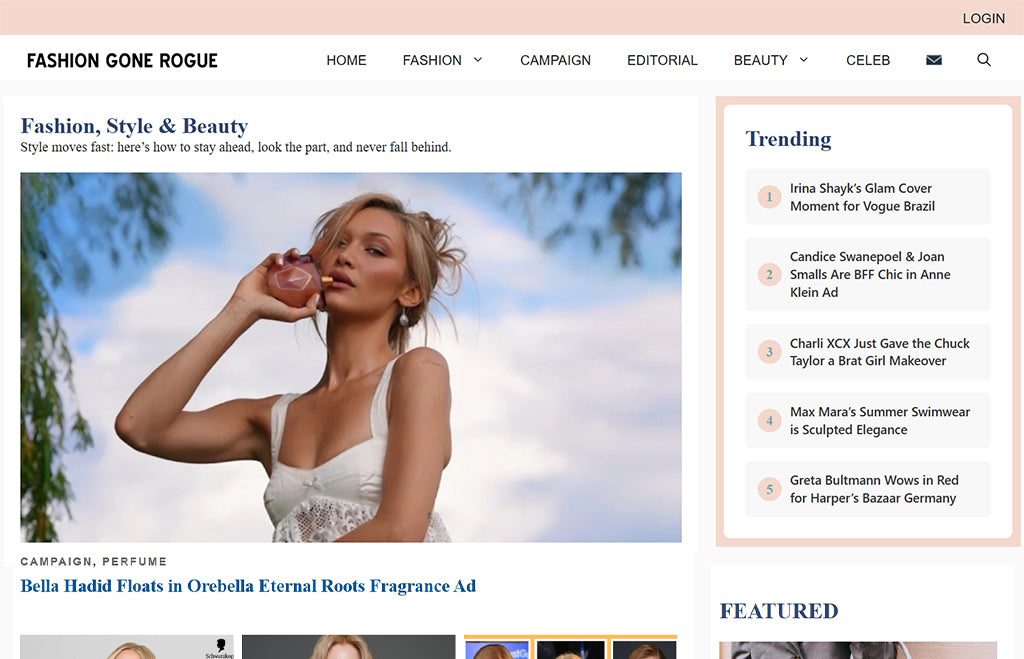The width and height of the screenshot is (1024, 659).
Task: Open the Perfume category tag
Action: click(x=135, y=562)
